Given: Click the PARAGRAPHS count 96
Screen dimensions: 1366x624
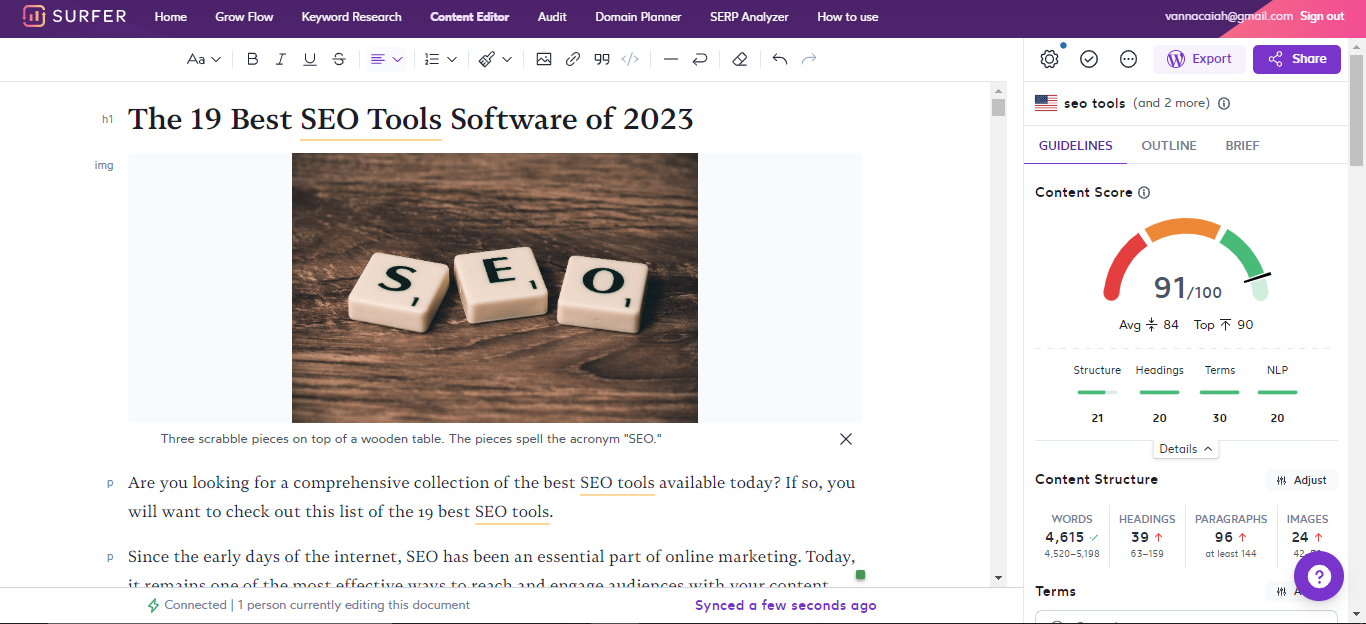Looking at the screenshot, I should tap(1224, 537).
